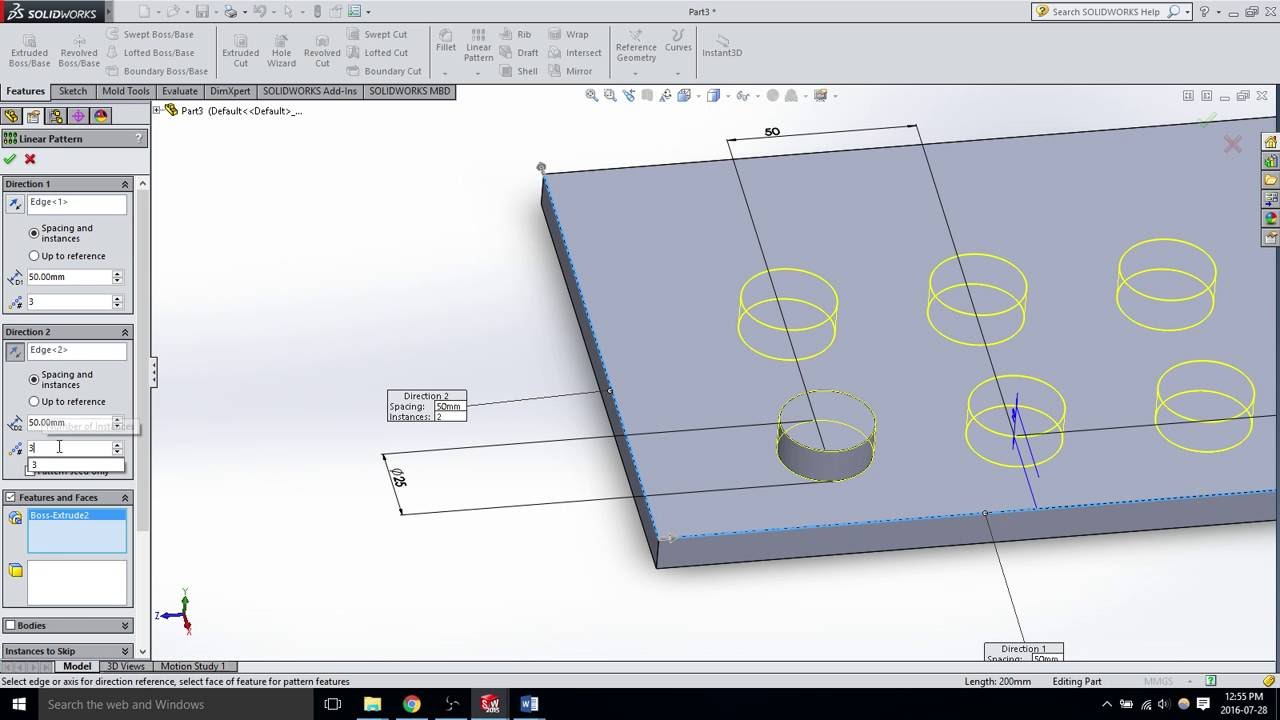Select Direction 1 Spacing and instances radio
The width and height of the screenshot is (1280, 720).
pyautogui.click(x=34, y=233)
